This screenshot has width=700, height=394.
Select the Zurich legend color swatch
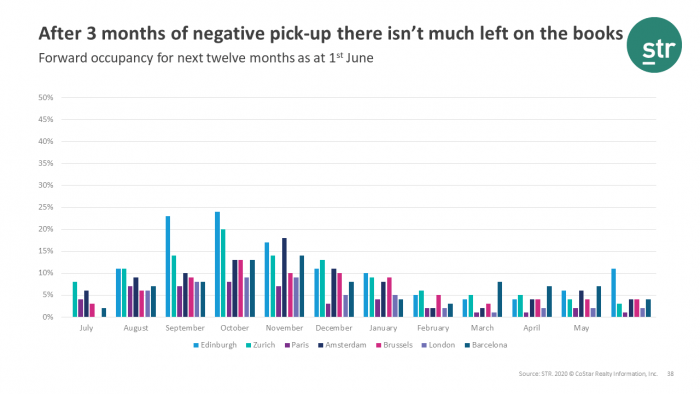[x=248, y=345]
